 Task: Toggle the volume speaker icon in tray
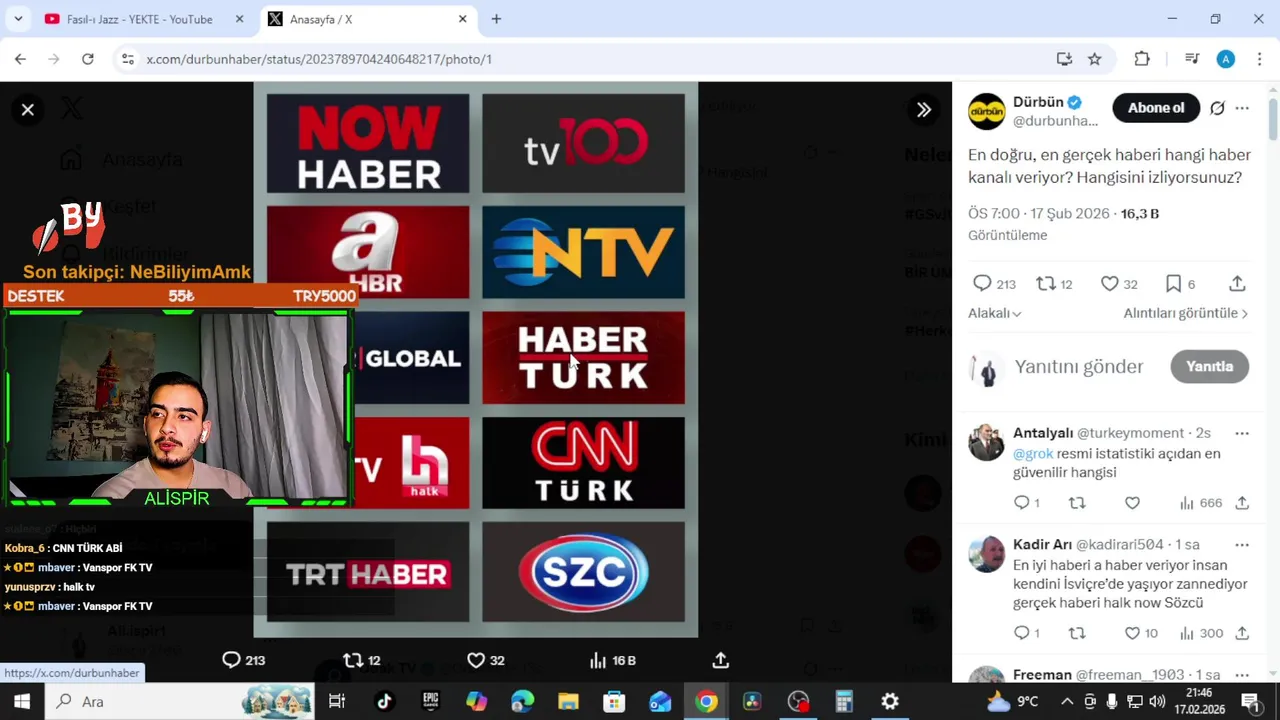coord(1157,701)
